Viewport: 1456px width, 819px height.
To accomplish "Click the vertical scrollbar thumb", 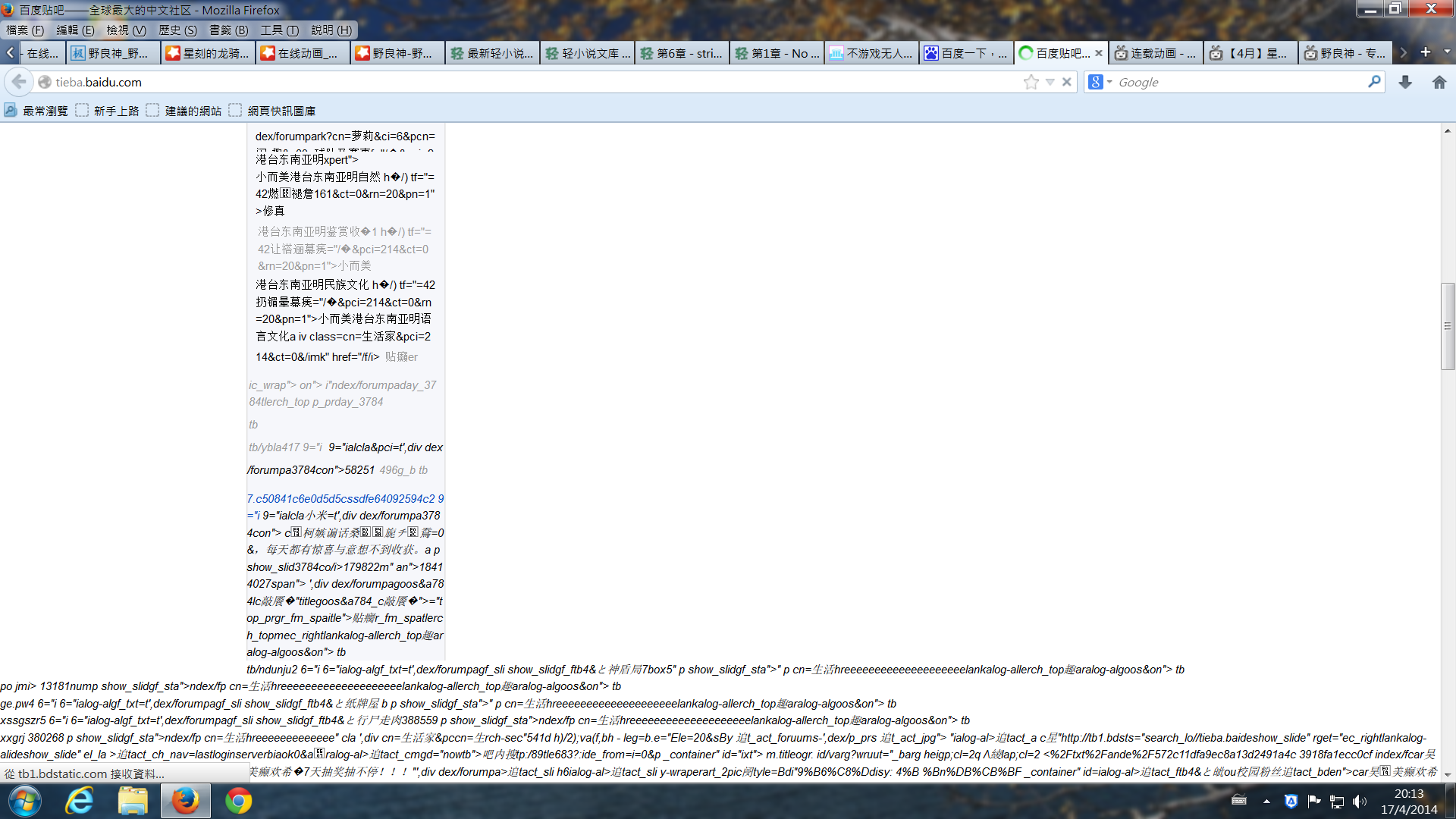I will click(x=1448, y=326).
